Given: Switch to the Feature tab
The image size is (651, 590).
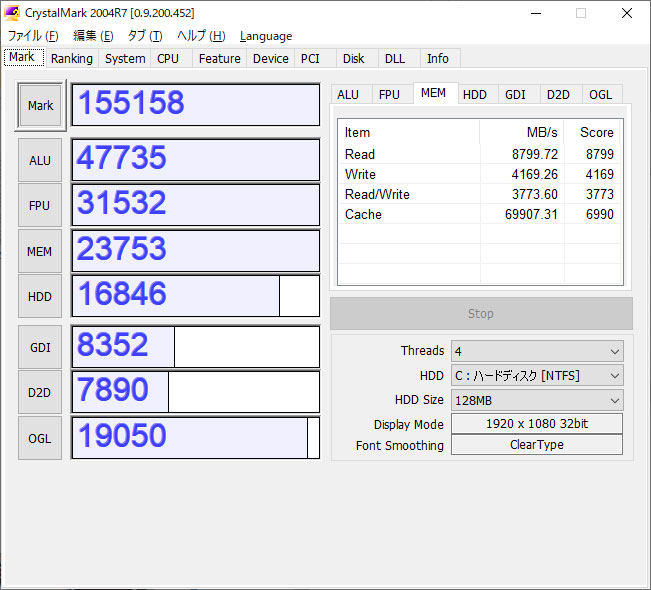Looking at the screenshot, I should coord(220,59).
